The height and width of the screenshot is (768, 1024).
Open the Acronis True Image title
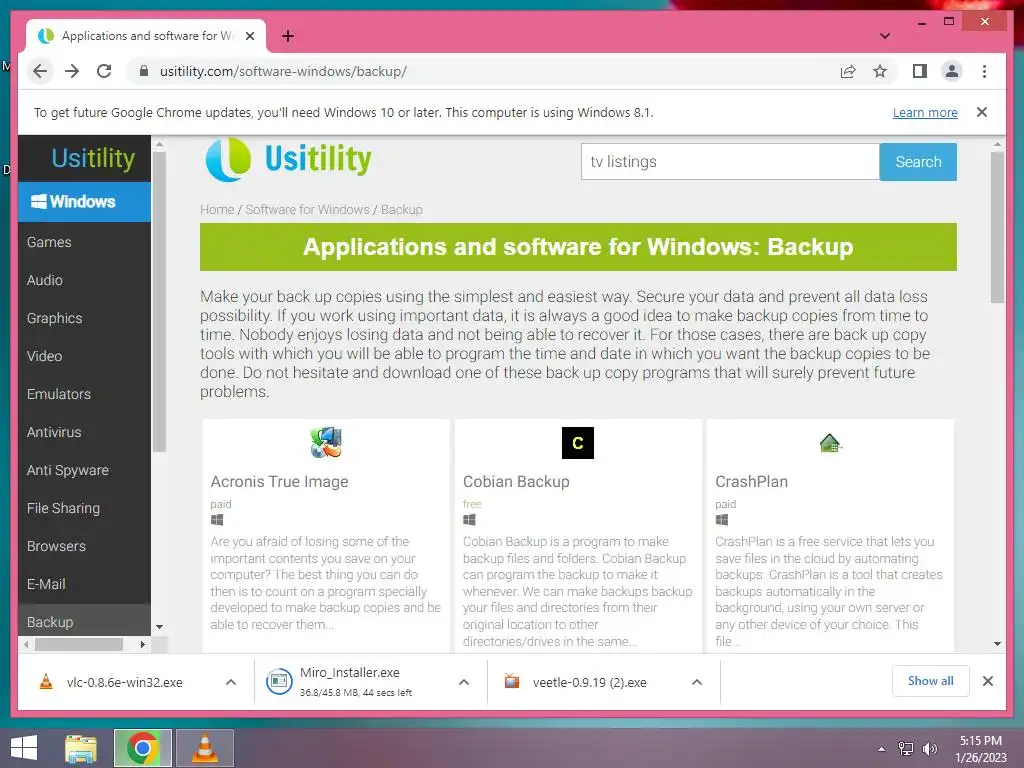(279, 481)
